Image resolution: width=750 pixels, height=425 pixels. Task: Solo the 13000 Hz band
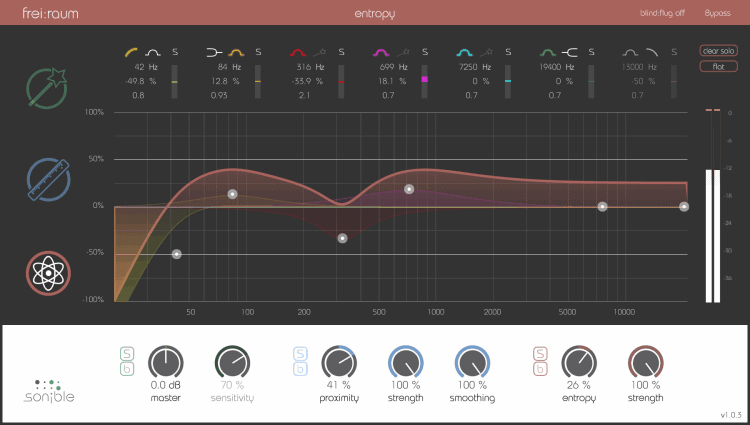674,52
